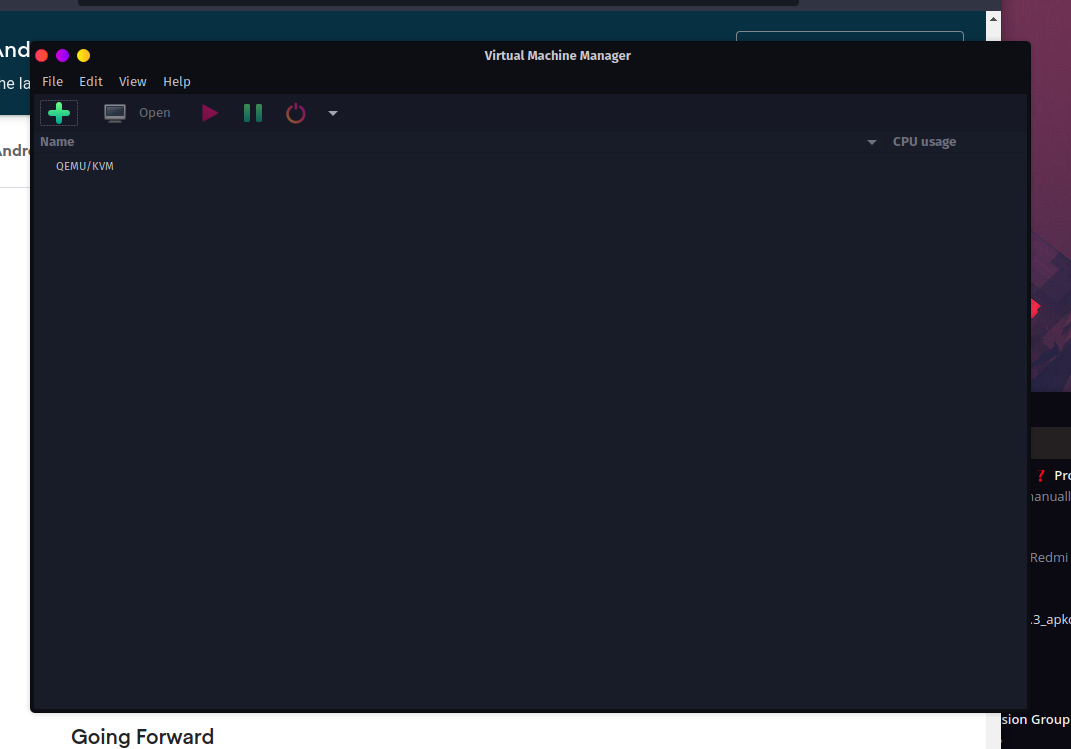Toggle sort arrow beside Name column
Viewport: 1071px width, 749px height.
pos(872,142)
